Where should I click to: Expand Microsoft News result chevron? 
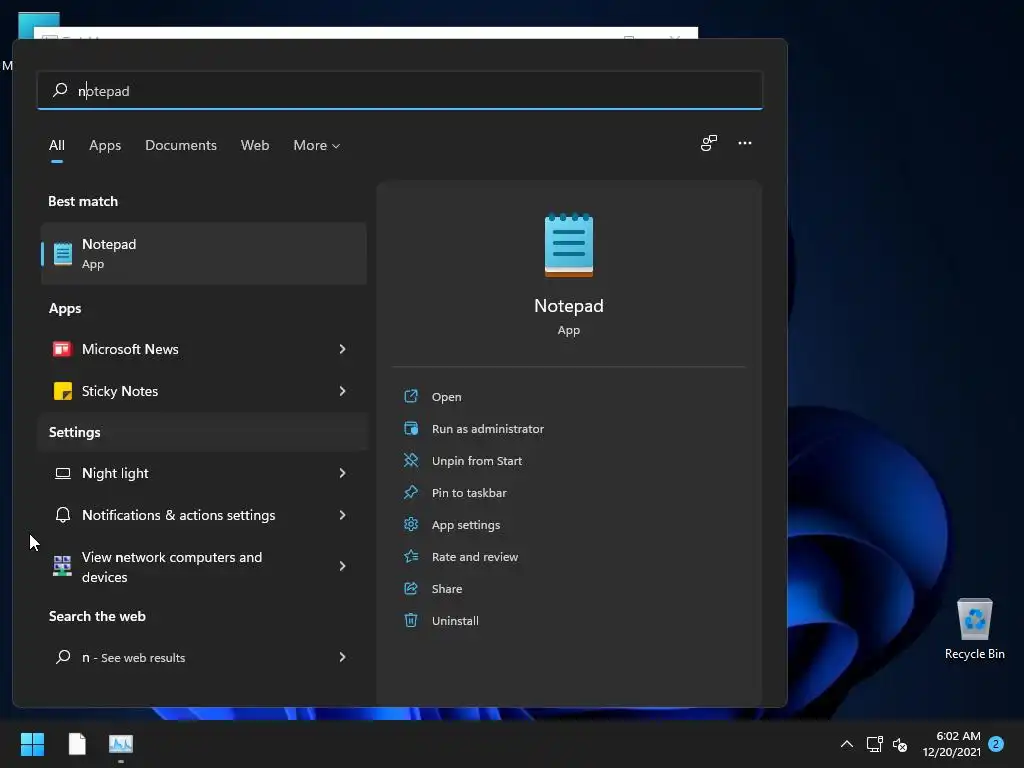[x=342, y=349]
